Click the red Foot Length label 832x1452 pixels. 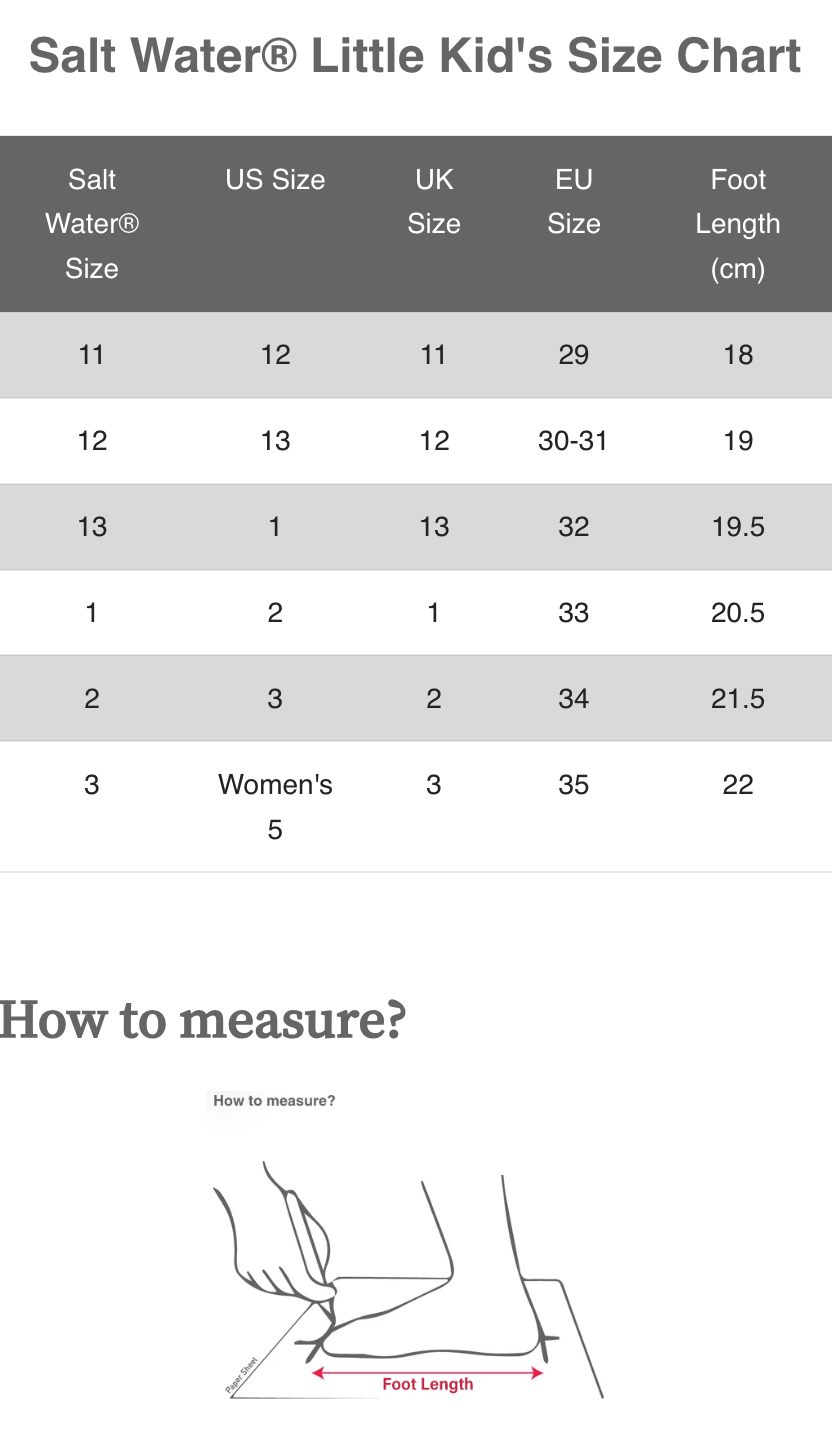(x=428, y=1385)
